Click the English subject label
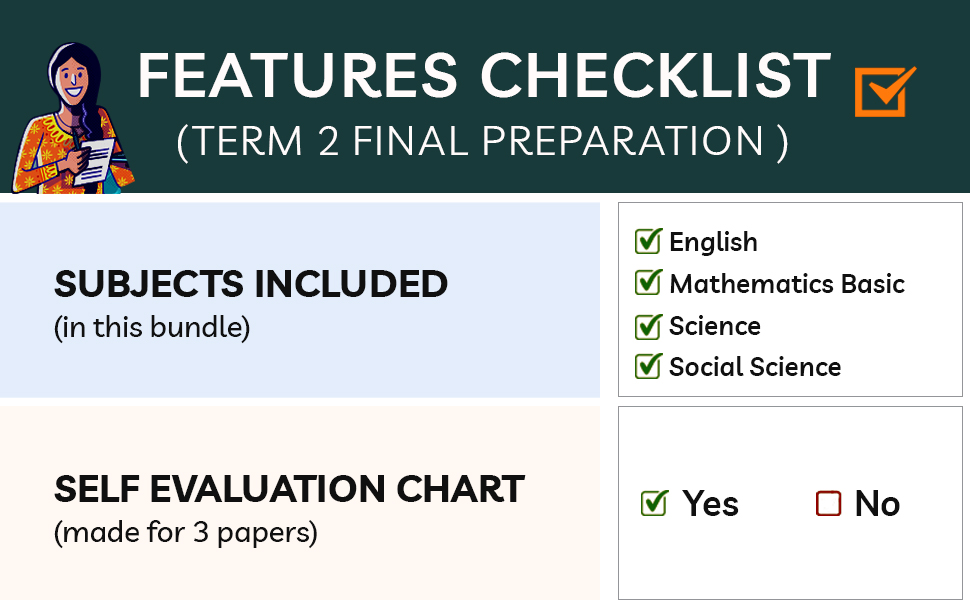This screenshot has height=600, width=970. [x=713, y=242]
